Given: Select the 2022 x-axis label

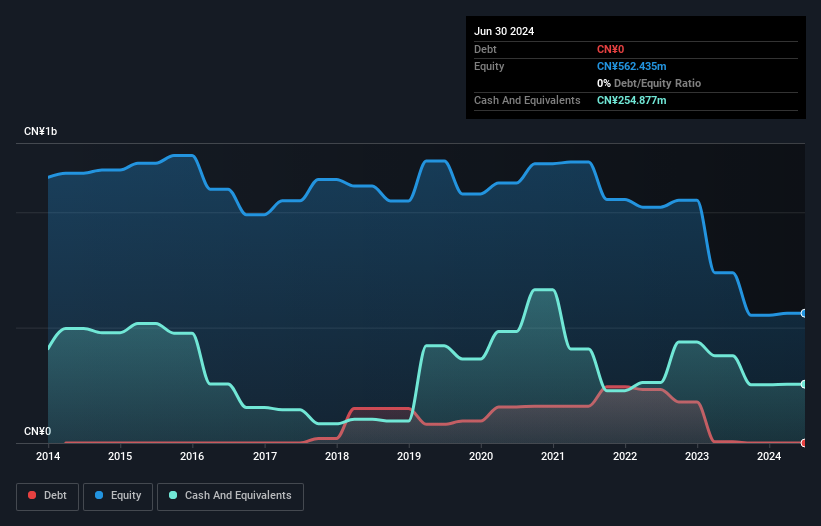Looking at the screenshot, I should [625, 456].
